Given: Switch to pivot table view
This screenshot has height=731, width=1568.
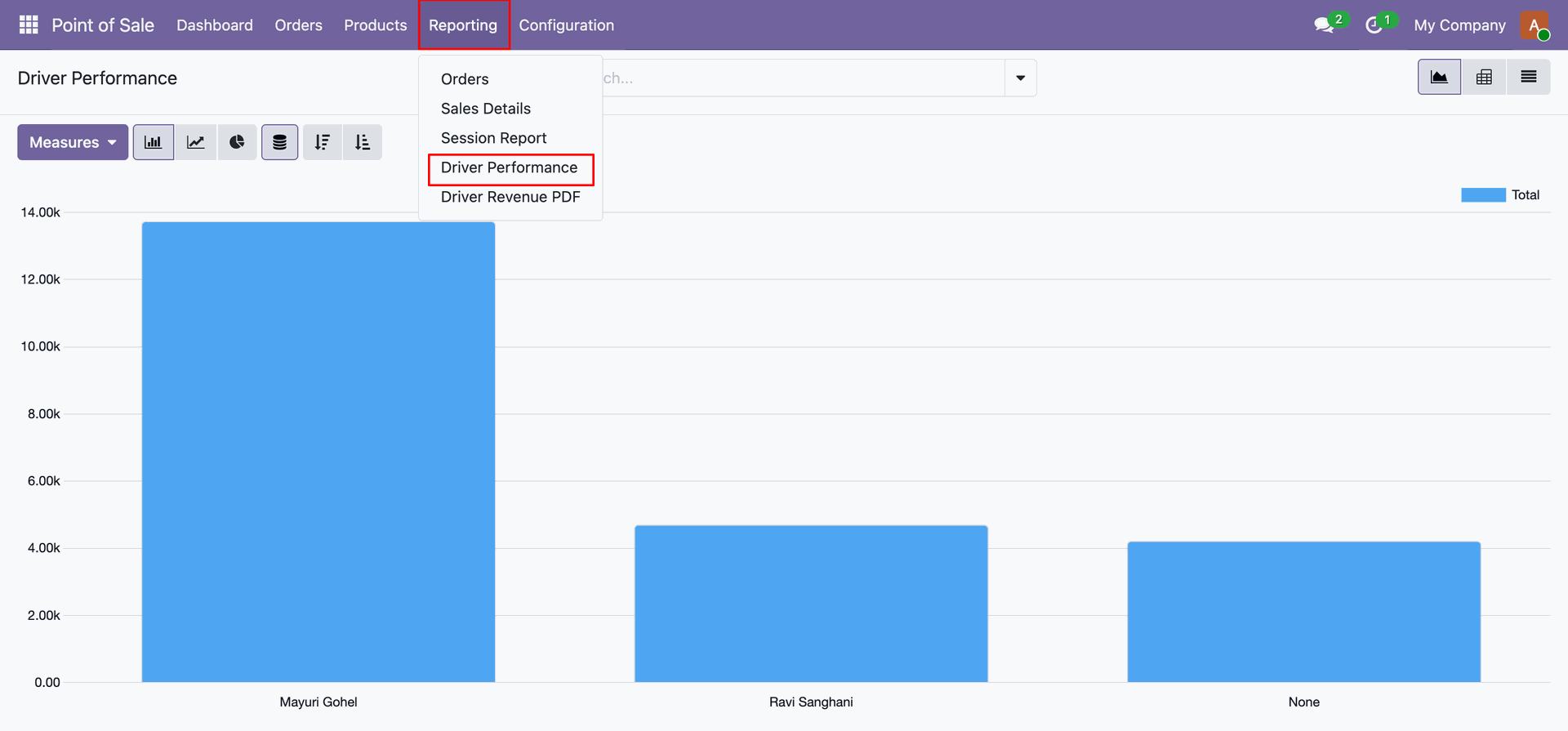Looking at the screenshot, I should point(1484,77).
